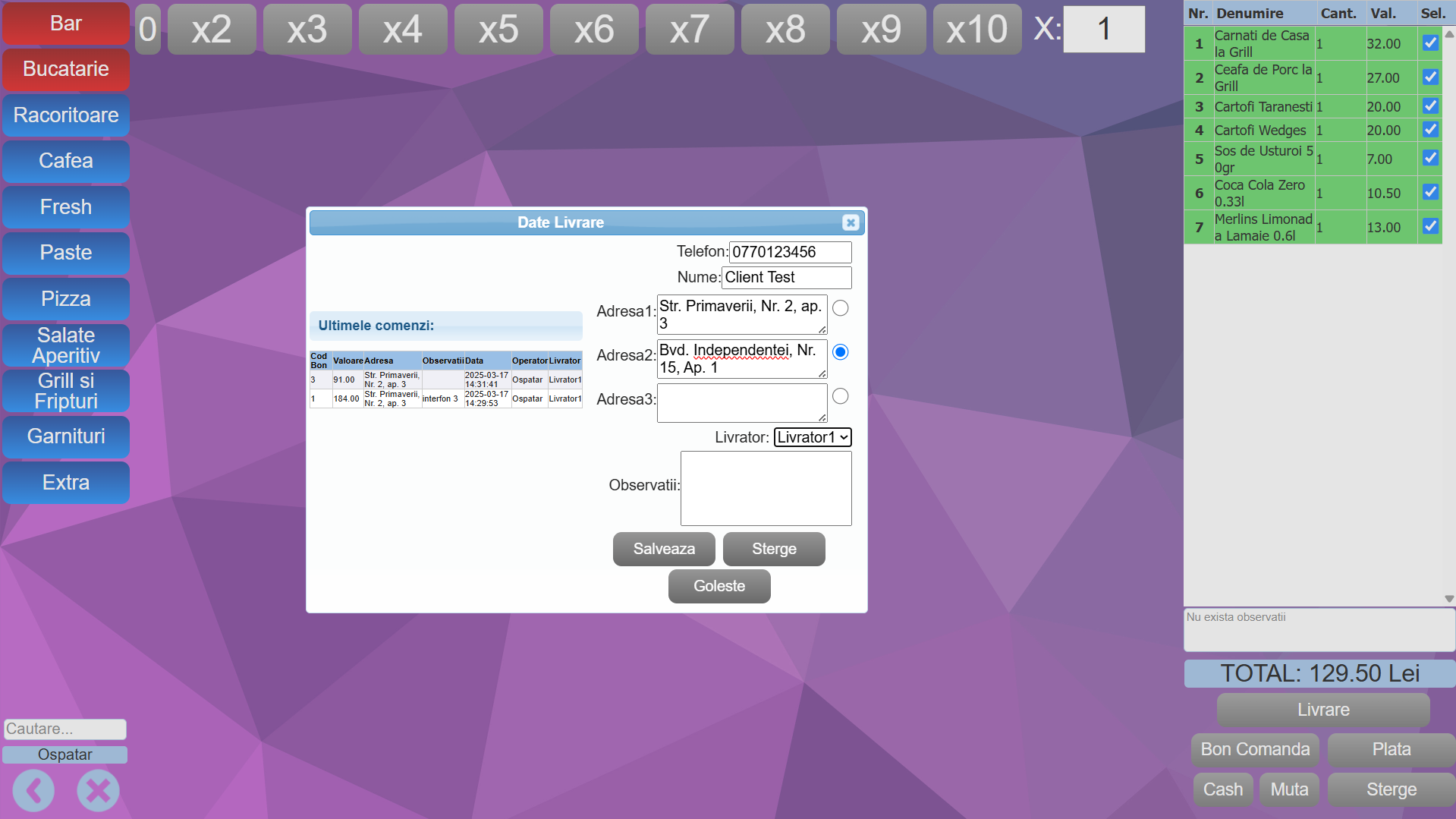Open the Livrator dropdown
The height and width of the screenshot is (819, 1456).
[812, 437]
